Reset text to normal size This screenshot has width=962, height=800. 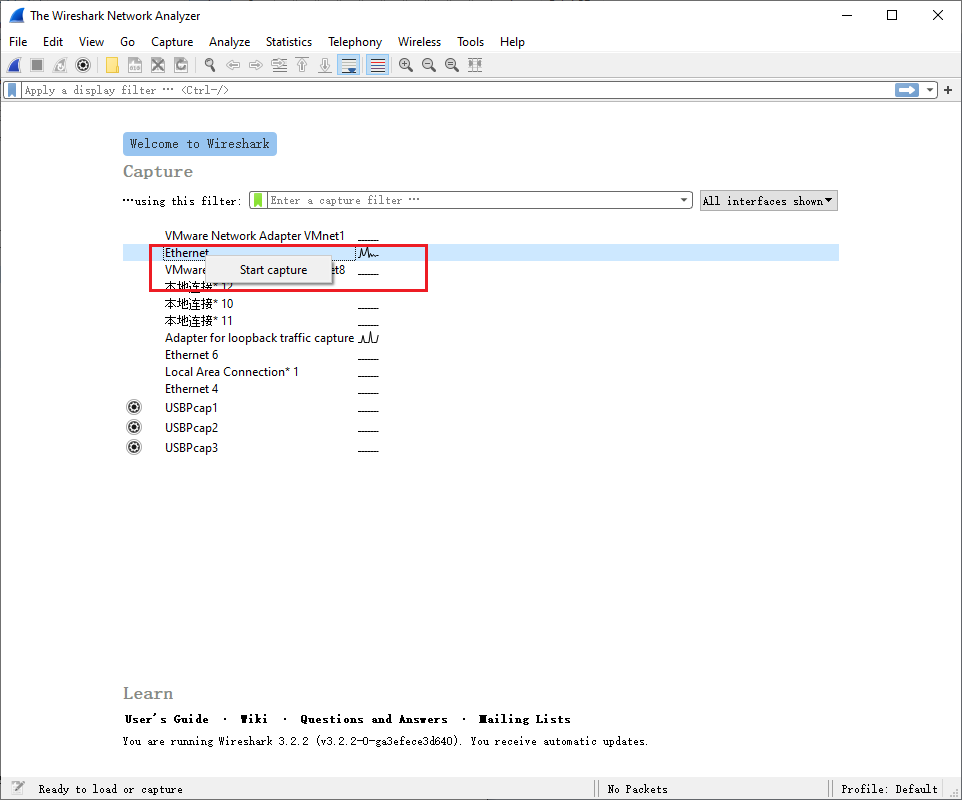pos(452,65)
